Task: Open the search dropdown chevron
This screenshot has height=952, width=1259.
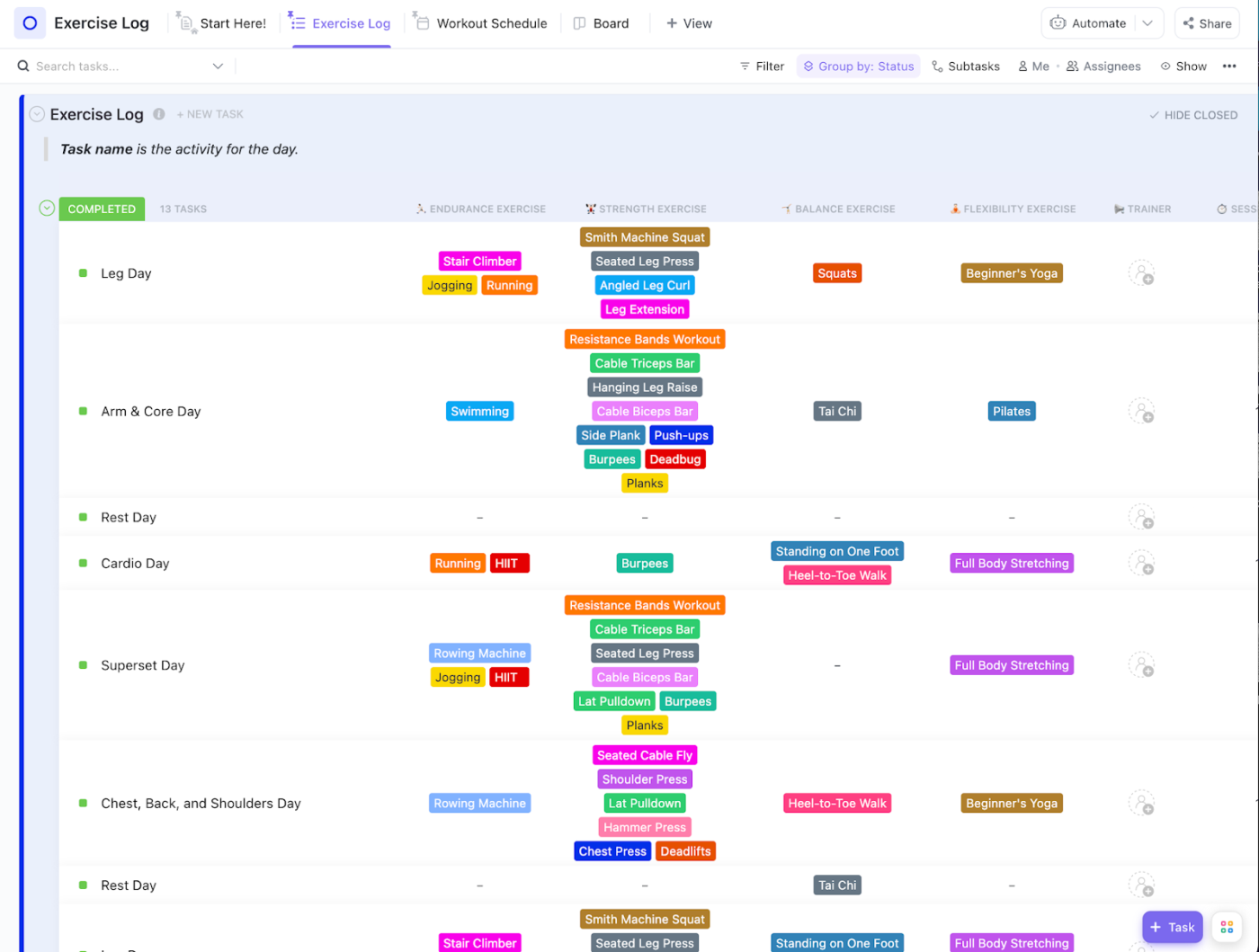Action: [x=218, y=66]
